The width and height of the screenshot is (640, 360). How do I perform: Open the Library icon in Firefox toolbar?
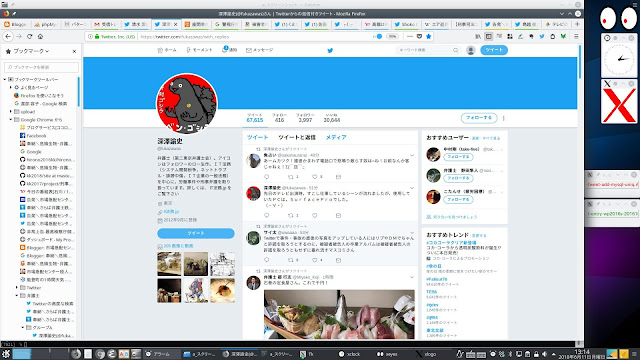[x=478, y=36]
